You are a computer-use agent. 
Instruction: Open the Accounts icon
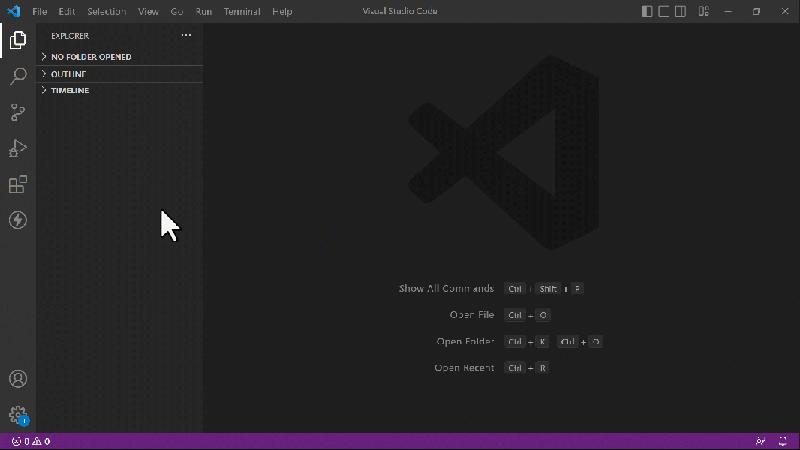click(x=18, y=379)
